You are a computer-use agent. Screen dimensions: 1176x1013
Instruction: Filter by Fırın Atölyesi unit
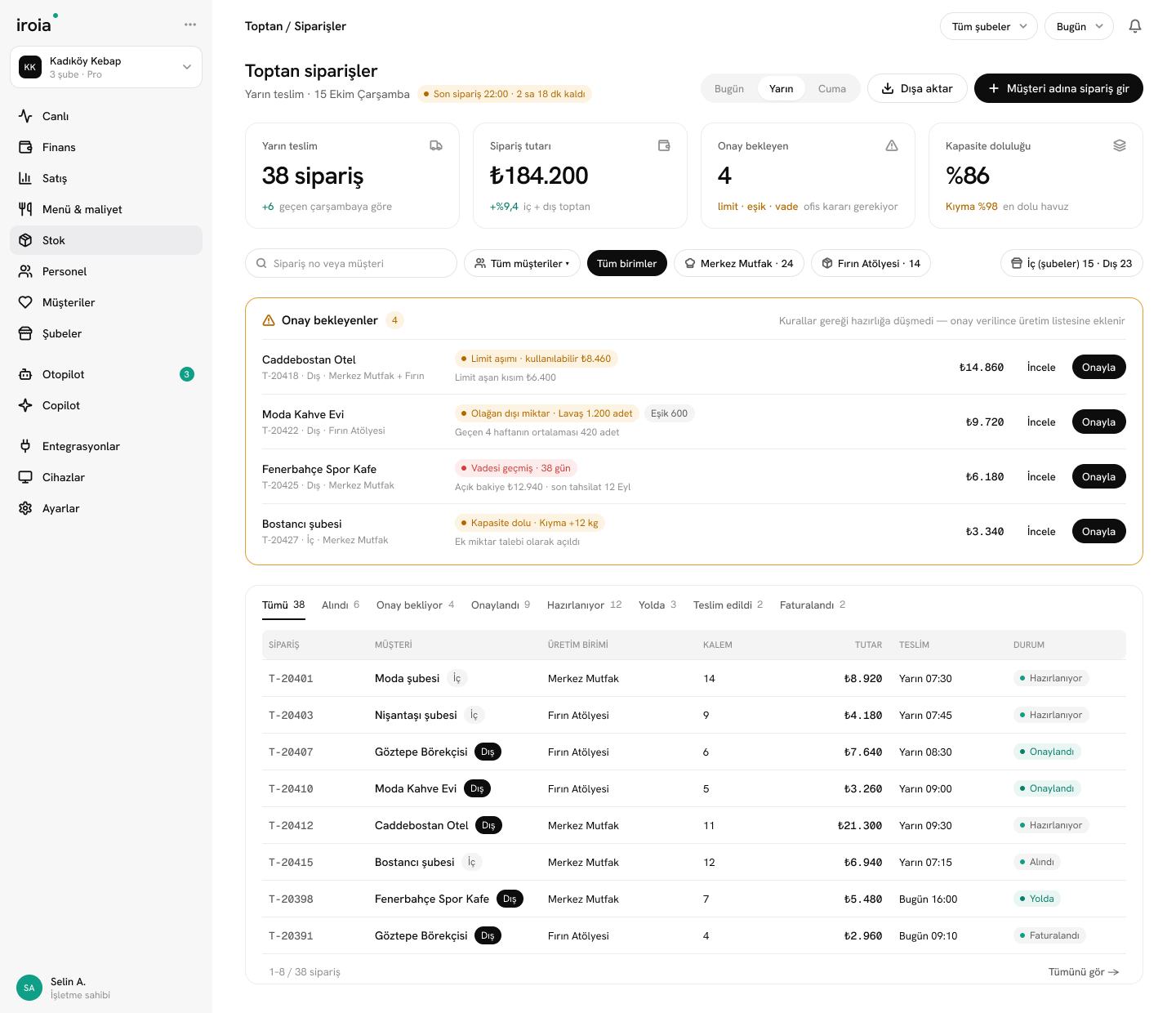click(x=871, y=263)
